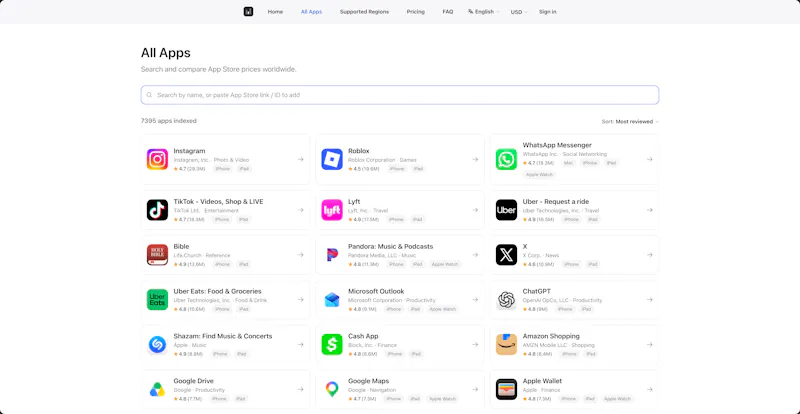This screenshot has height=414, width=800.
Task: Click the 'Google · Navigation' text
Action: point(372,390)
